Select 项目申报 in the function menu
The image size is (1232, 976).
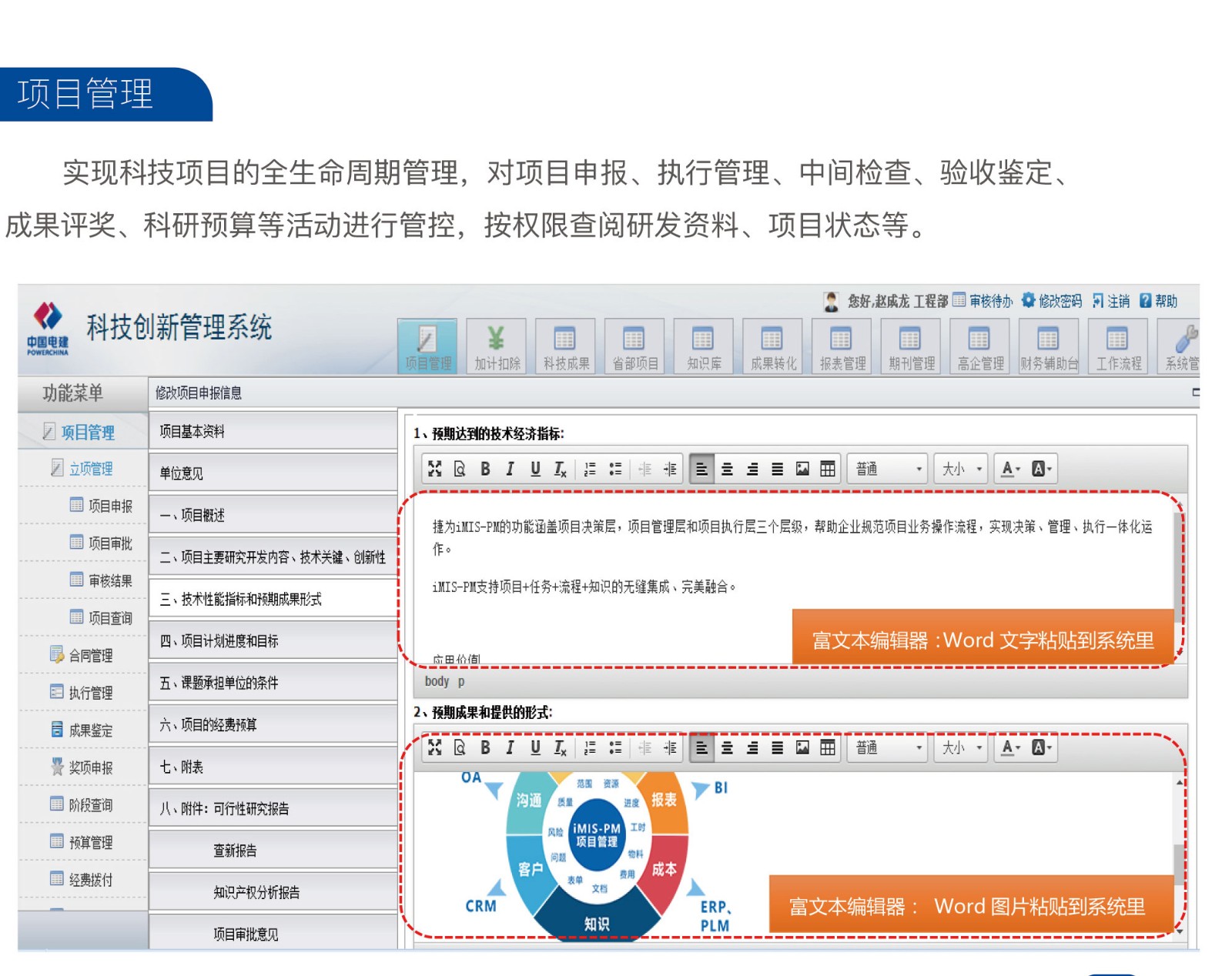coord(110,506)
